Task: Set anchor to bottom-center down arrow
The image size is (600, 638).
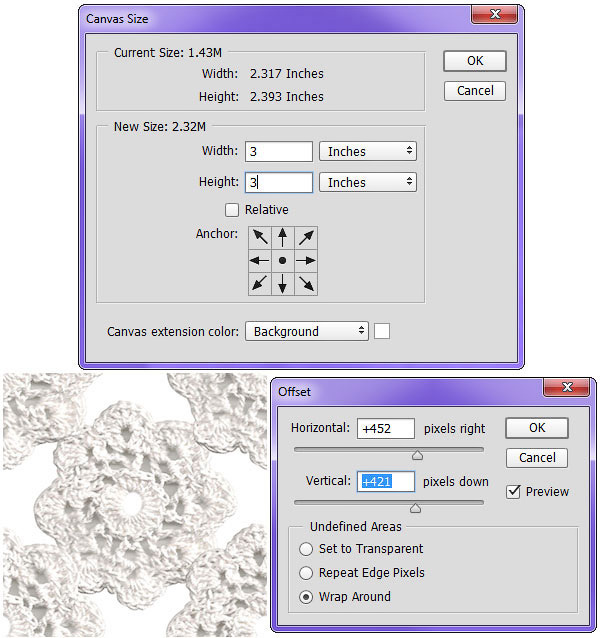Action: pyautogui.click(x=282, y=284)
